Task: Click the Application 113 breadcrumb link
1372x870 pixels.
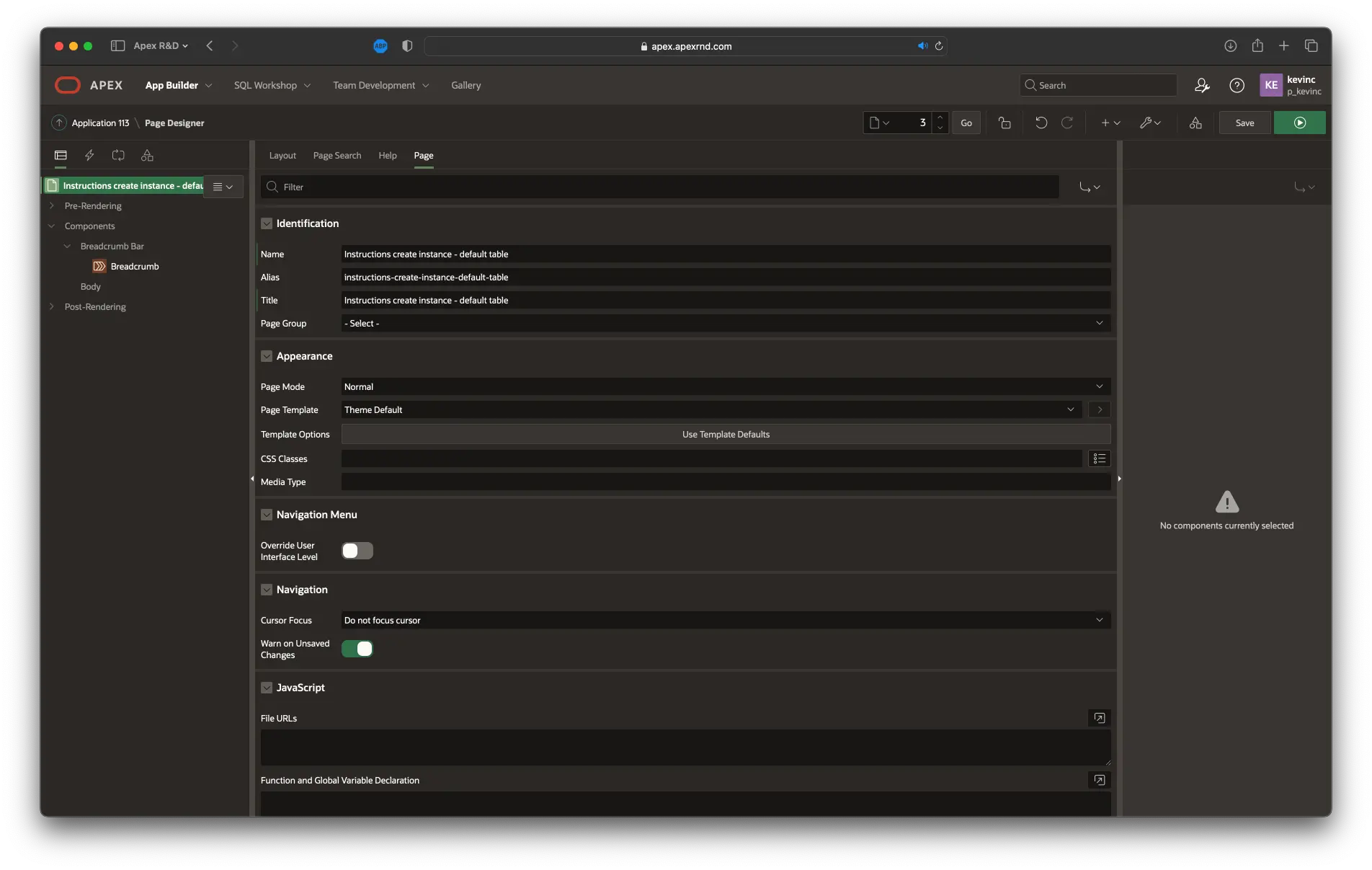Action: click(100, 123)
